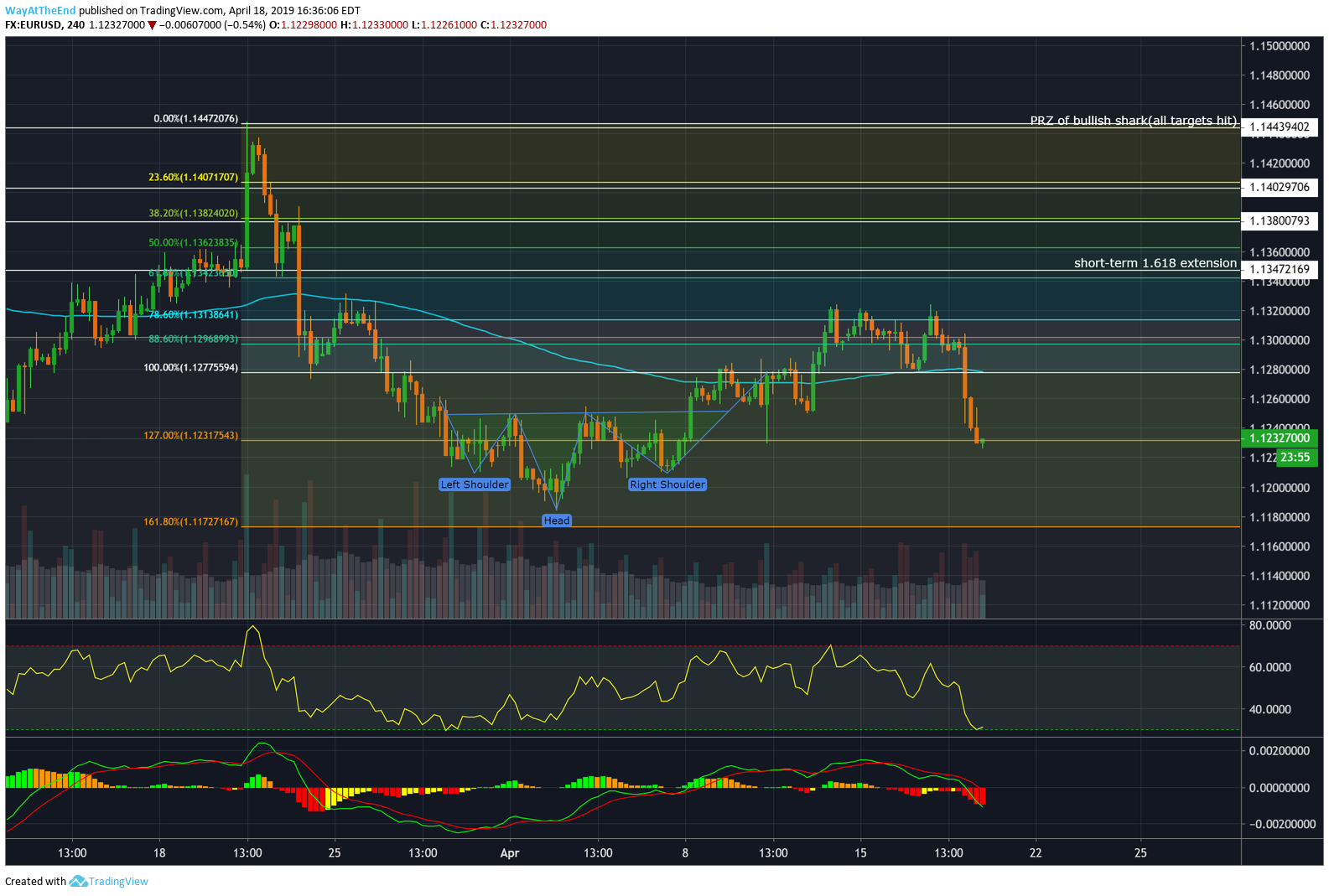Image resolution: width=1329 pixels, height=896 pixels.
Task: Click the 23:55 countdown timer tag
Action: (x=1295, y=458)
